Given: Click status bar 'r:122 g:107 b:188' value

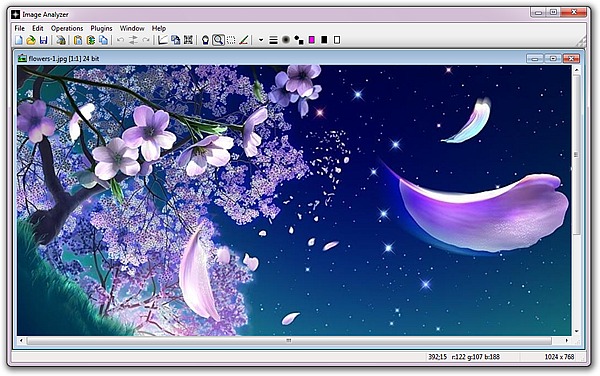Looking at the screenshot, I should (x=476, y=356).
